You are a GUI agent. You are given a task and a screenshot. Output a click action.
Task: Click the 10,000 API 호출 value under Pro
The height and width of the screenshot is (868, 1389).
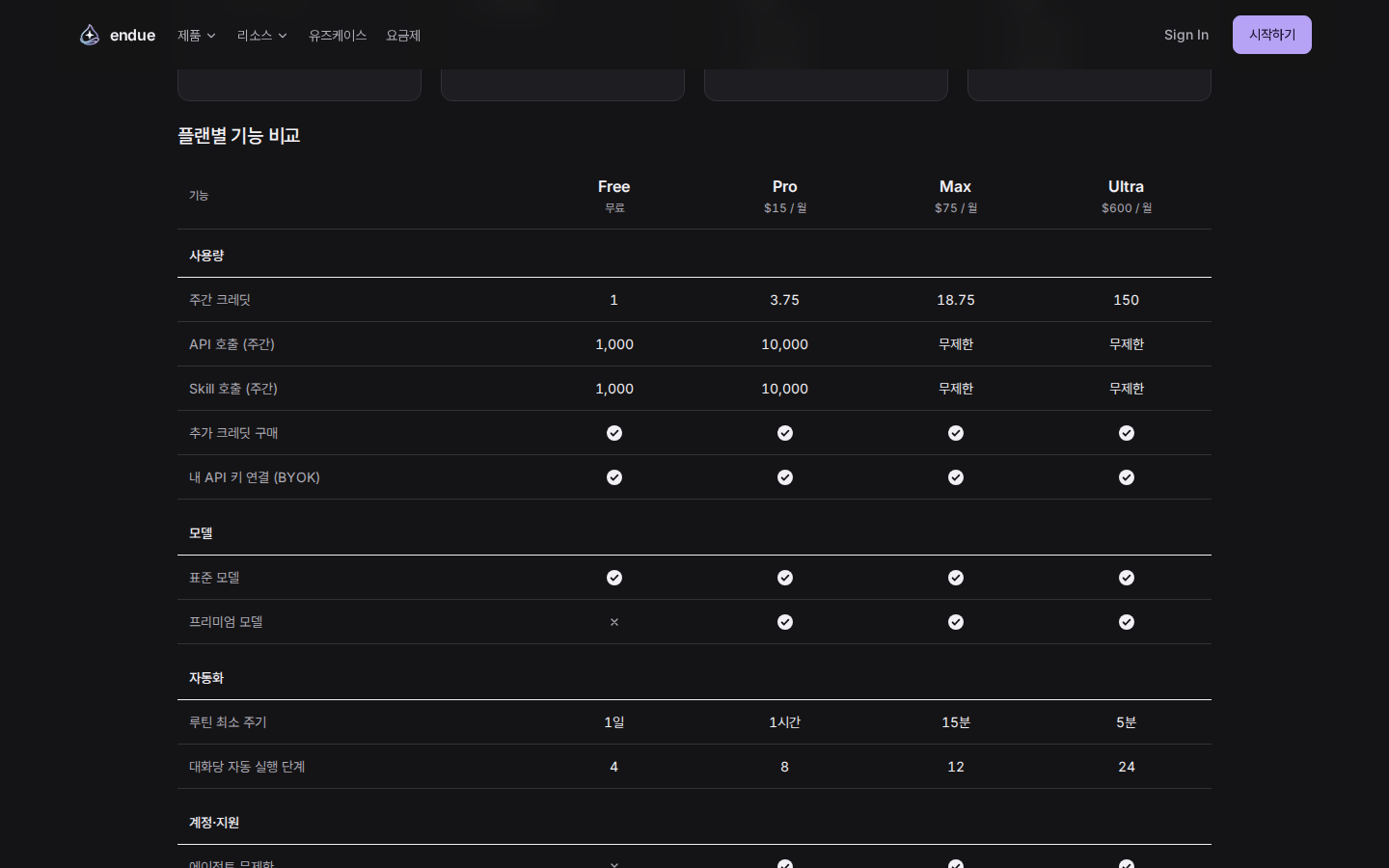click(785, 344)
